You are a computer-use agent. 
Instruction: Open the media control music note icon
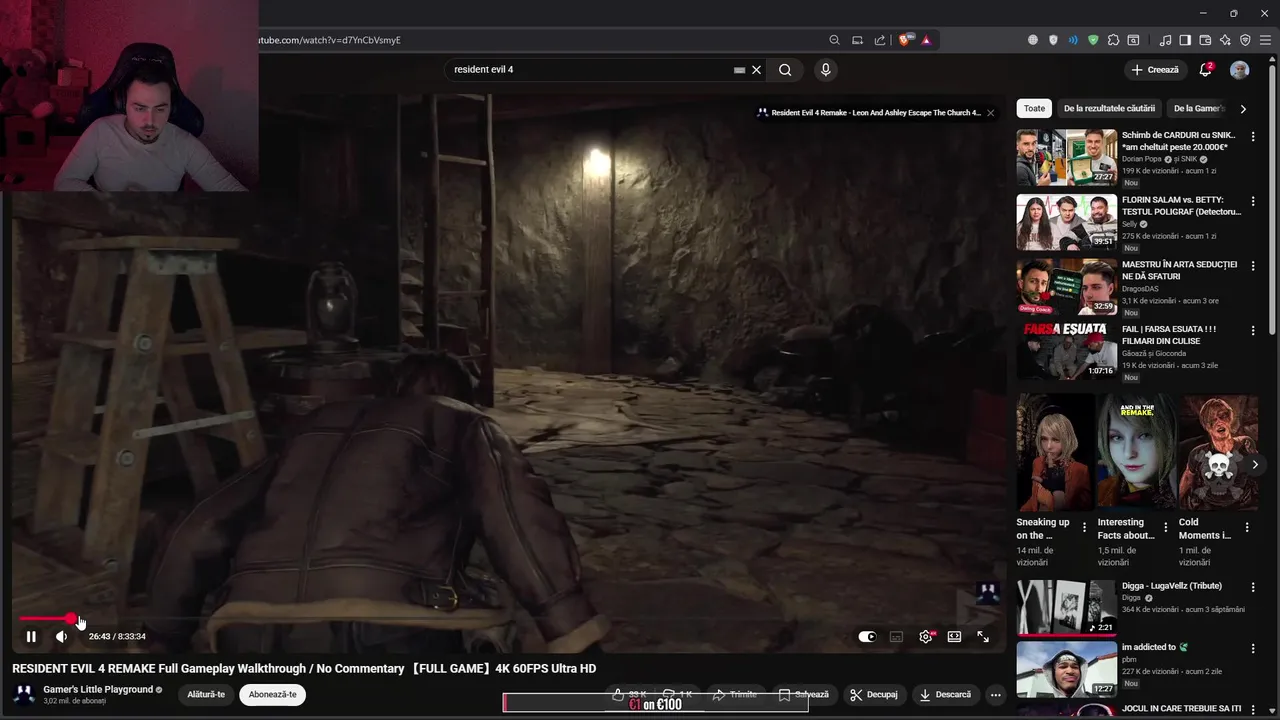click(x=1165, y=40)
